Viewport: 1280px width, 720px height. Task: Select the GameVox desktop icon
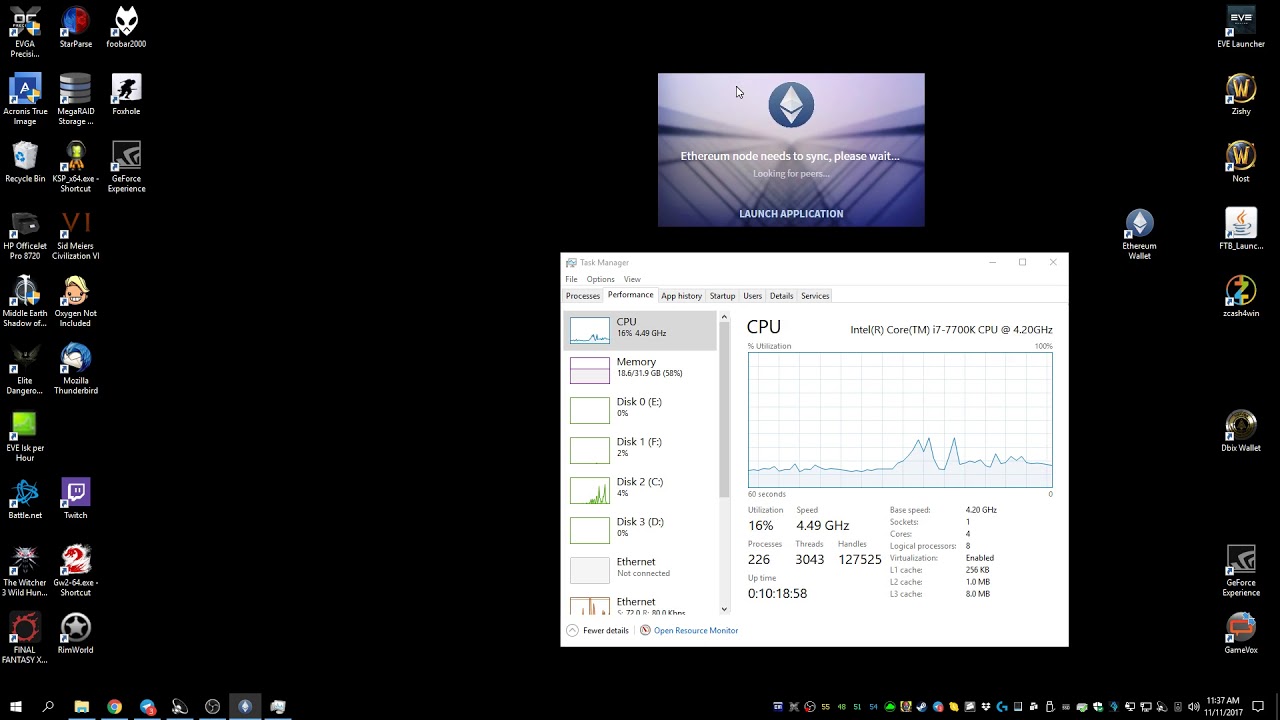pyautogui.click(x=1241, y=634)
